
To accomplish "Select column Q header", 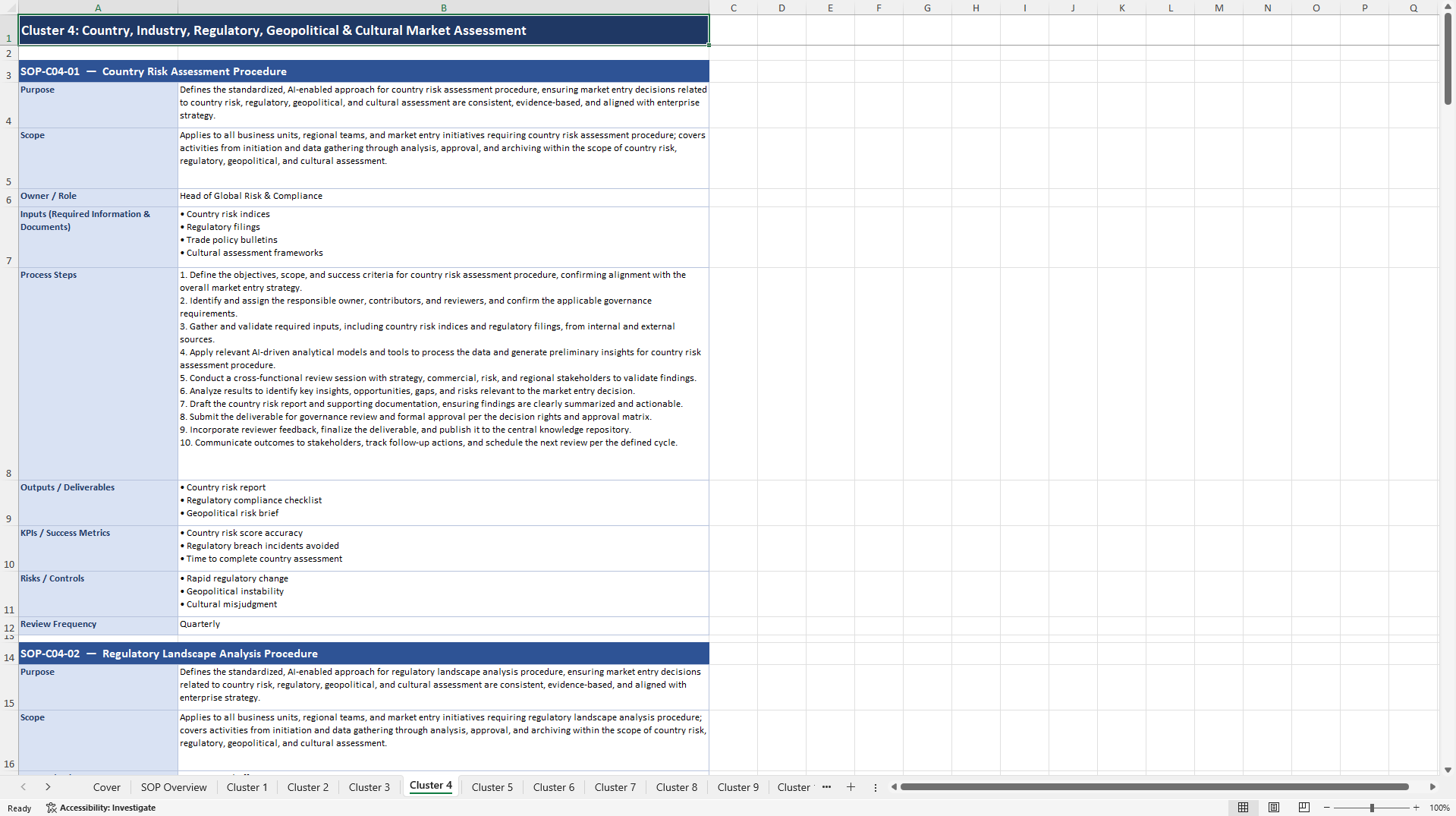I will point(1414,8).
